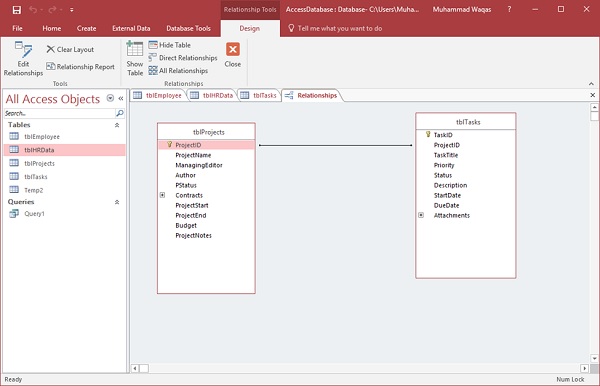Switch to the tblEmployee document tab
Viewport: 600px width, 386px height.
(158, 95)
